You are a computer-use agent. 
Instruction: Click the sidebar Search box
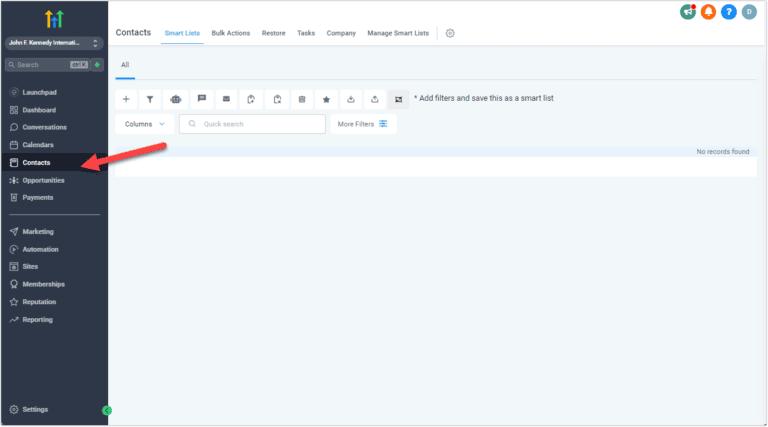[47, 65]
